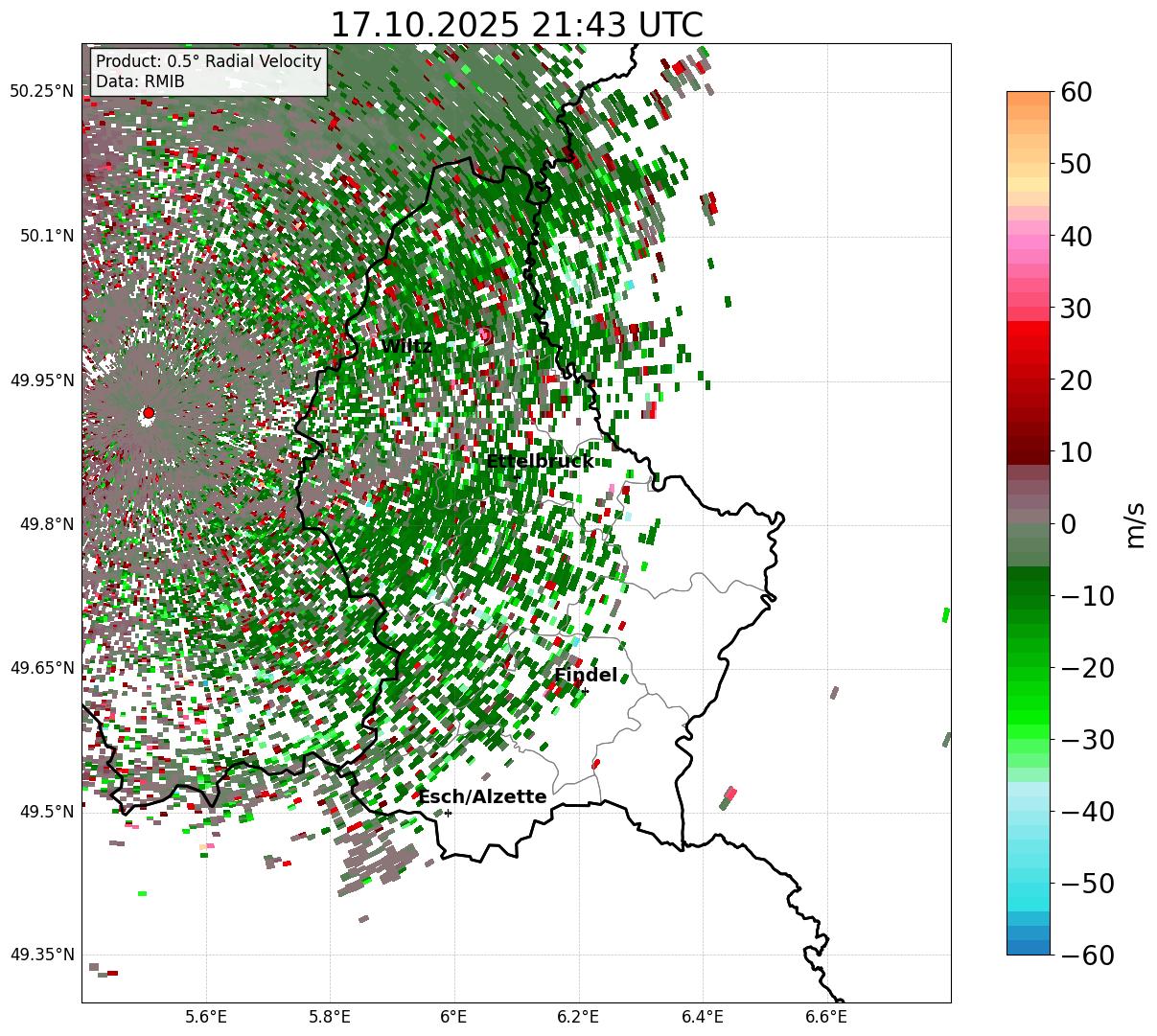
Task: Click the colorbar 30 tick label
Action: pos(1078,309)
